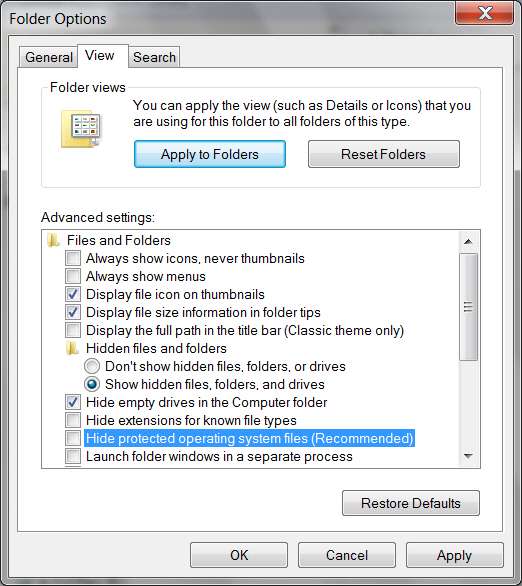Image resolution: width=522 pixels, height=586 pixels.
Task: Click the Folder views icon image
Action: tap(81, 129)
